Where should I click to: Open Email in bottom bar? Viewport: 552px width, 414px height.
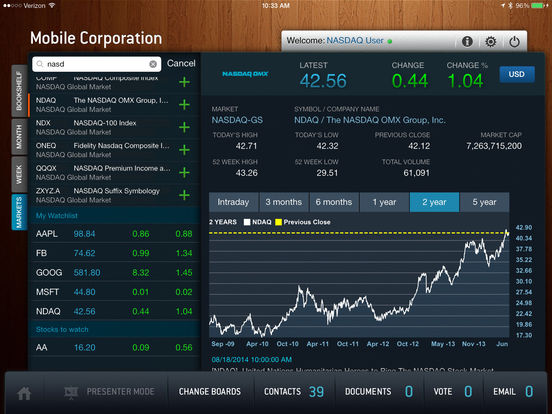513,392
